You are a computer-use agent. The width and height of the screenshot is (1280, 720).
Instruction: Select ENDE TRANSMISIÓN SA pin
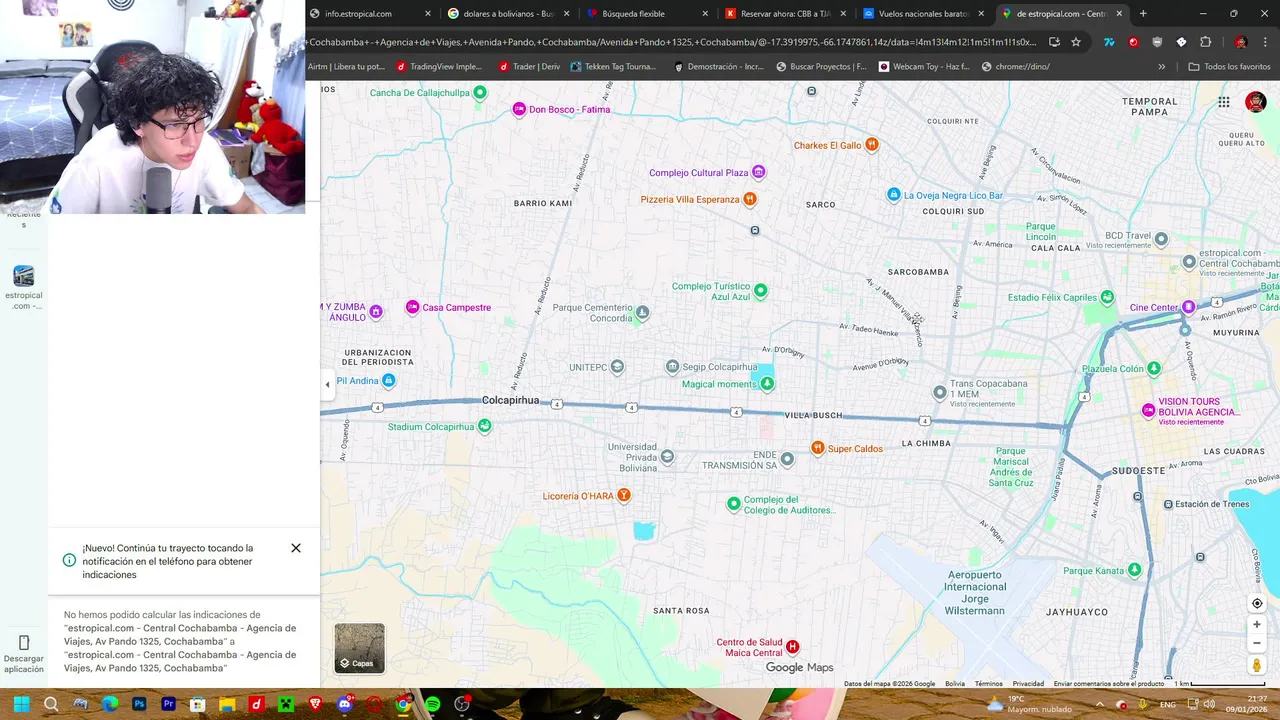[787, 459]
